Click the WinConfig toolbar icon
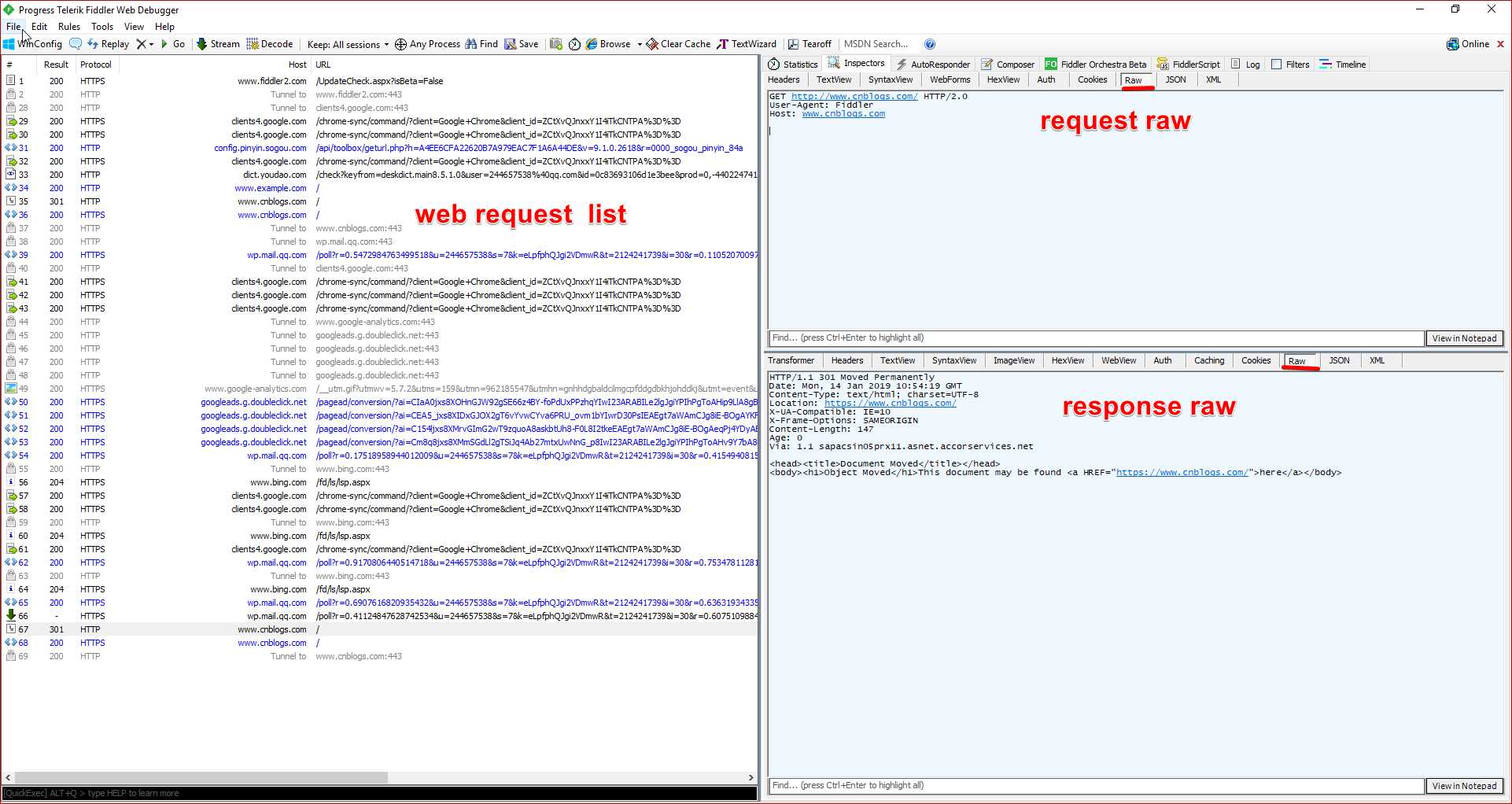 (x=33, y=44)
